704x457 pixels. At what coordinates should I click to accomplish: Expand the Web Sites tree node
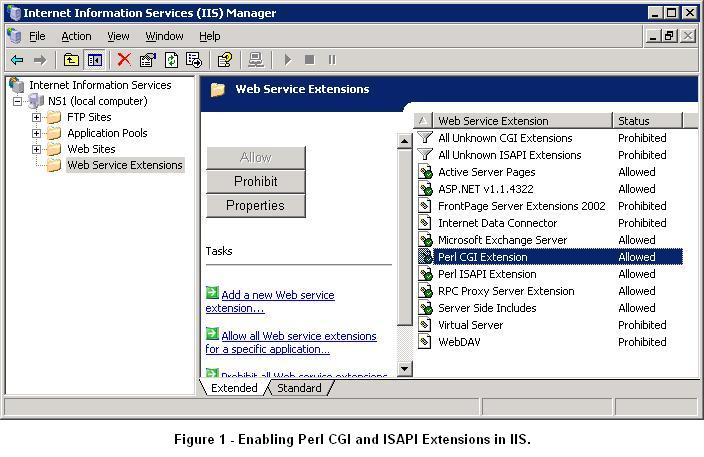pyautogui.click(x=36, y=149)
